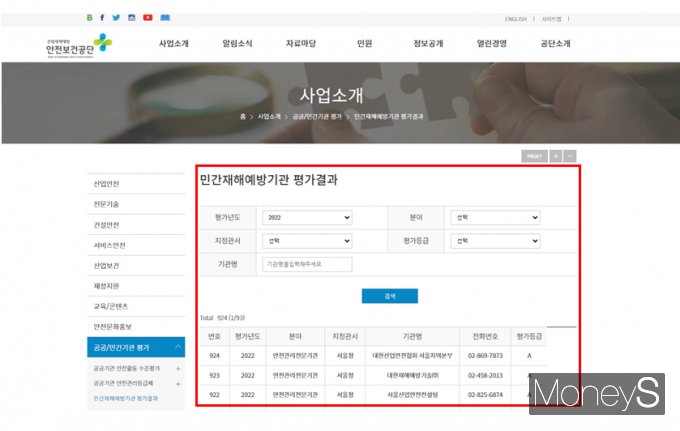
Task: Click the 홈 breadcrumb link
Action: (x=243, y=117)
